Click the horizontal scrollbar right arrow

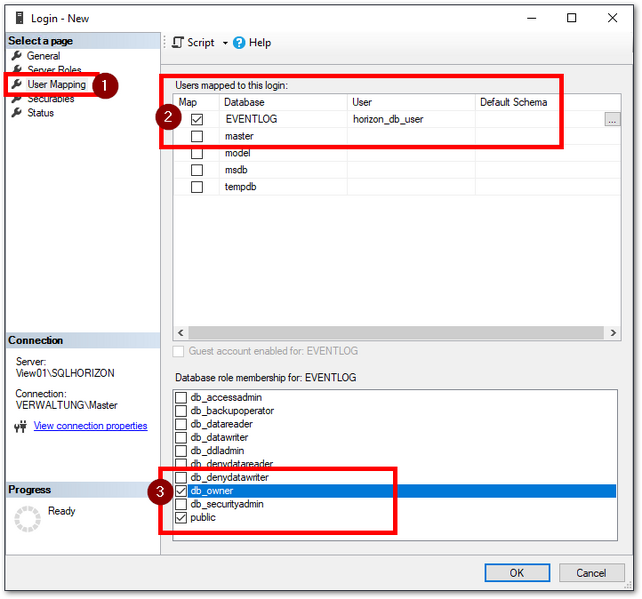coord(612,333)
